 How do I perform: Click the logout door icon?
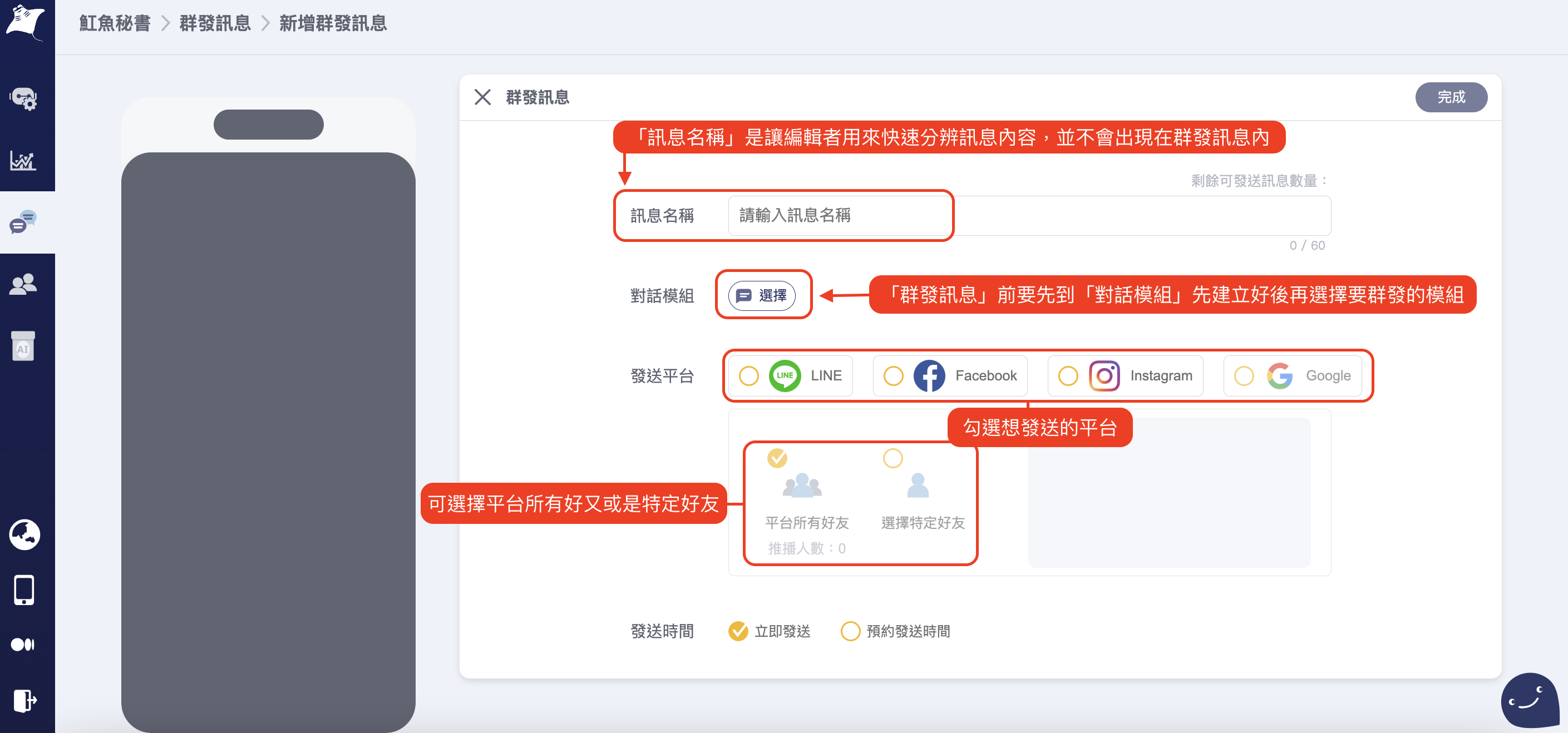pyautogui.click(x=24, y=700)
